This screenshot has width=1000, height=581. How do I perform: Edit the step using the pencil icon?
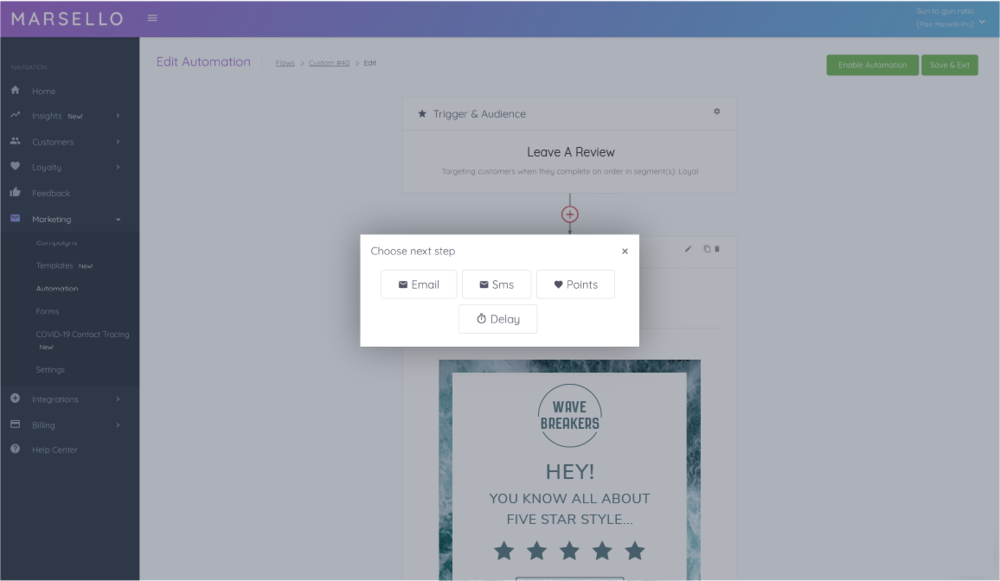coord(688,249)
